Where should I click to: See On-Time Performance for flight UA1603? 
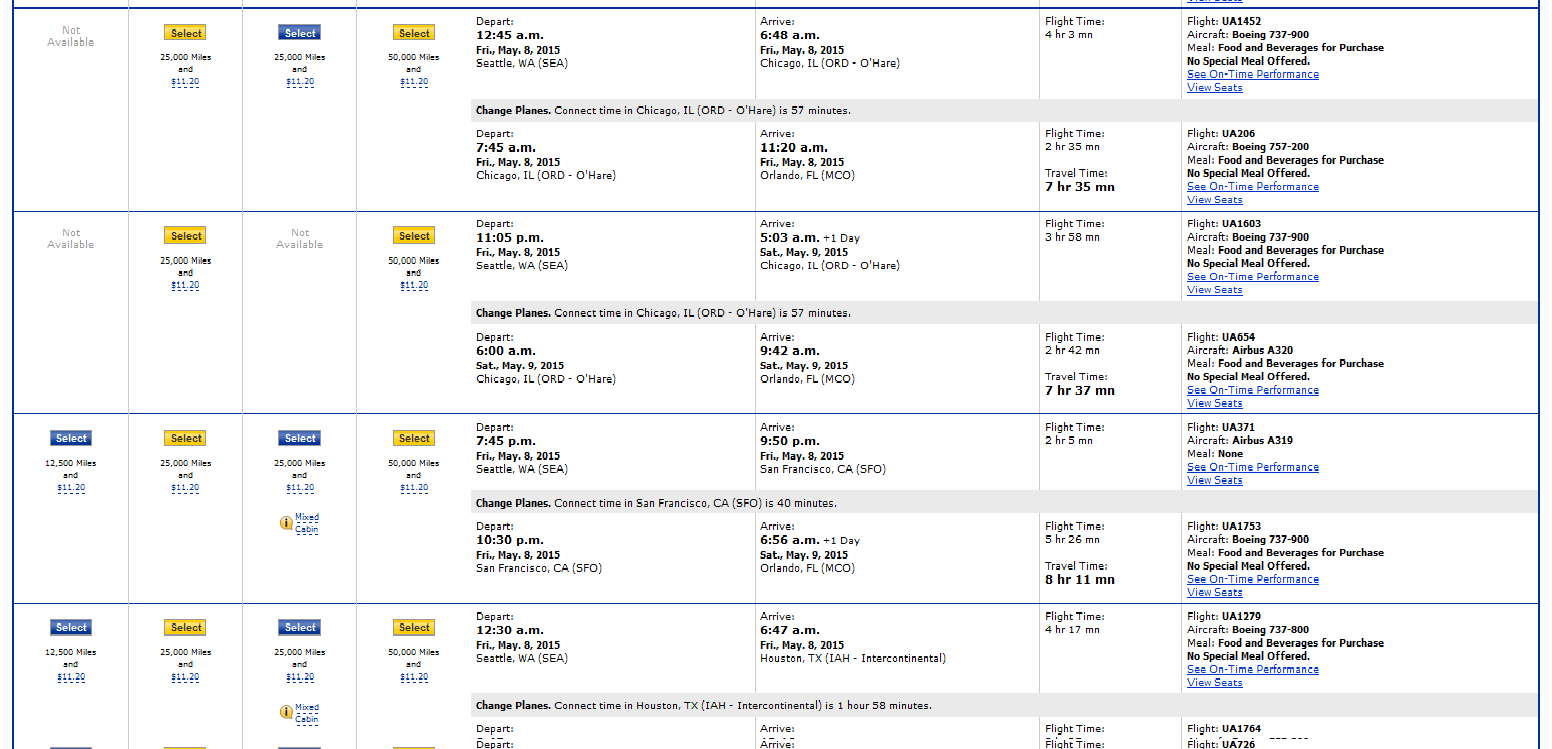pos(1252,277)
